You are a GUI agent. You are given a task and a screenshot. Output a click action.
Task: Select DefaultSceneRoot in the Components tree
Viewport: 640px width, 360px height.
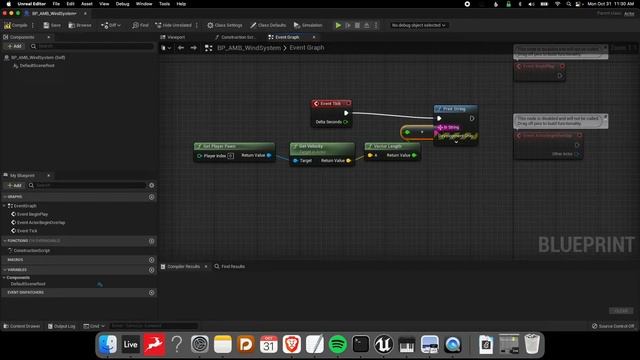(36, 65)
